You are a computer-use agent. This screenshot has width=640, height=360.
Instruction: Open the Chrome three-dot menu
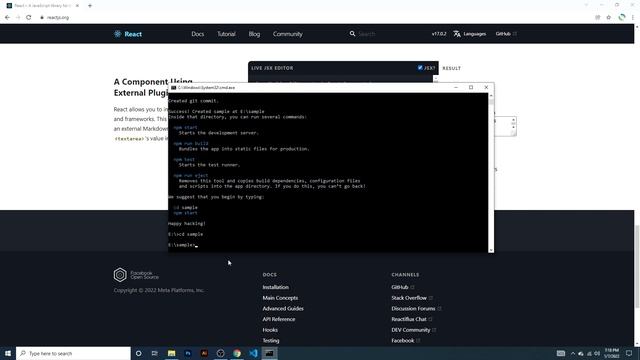tap(633, 18)
